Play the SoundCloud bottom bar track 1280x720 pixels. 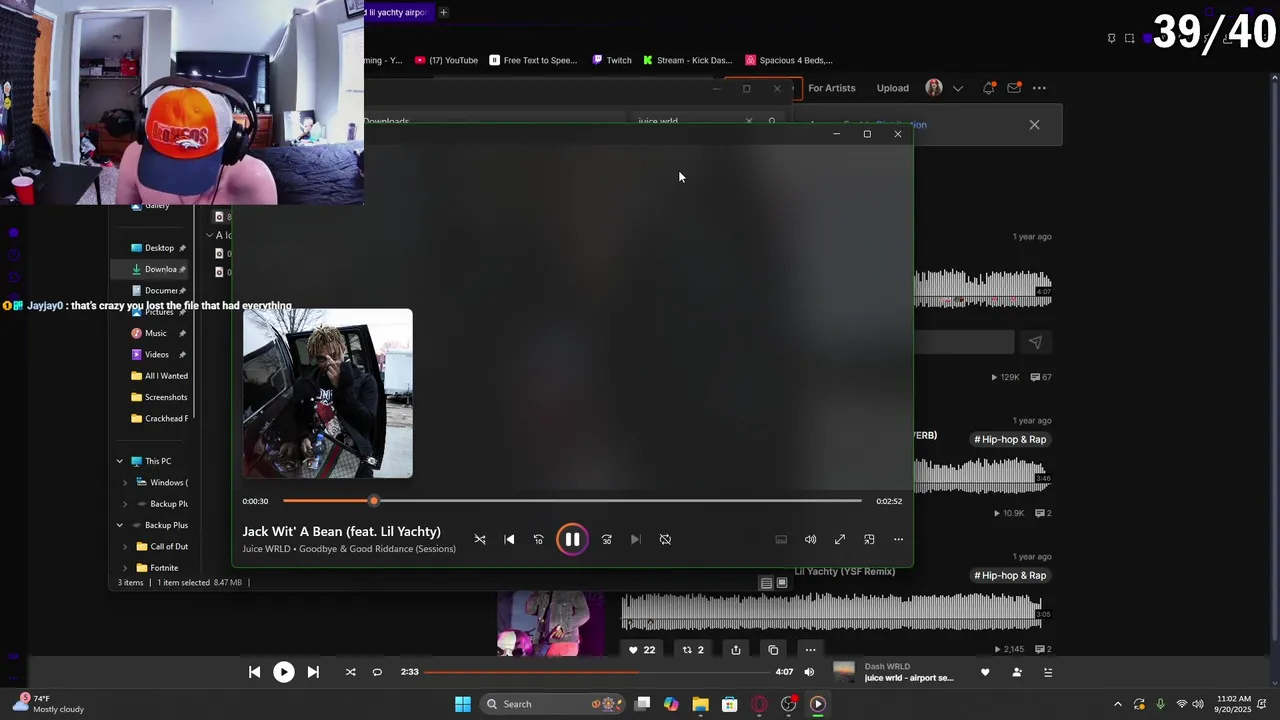tap(284, 672)
